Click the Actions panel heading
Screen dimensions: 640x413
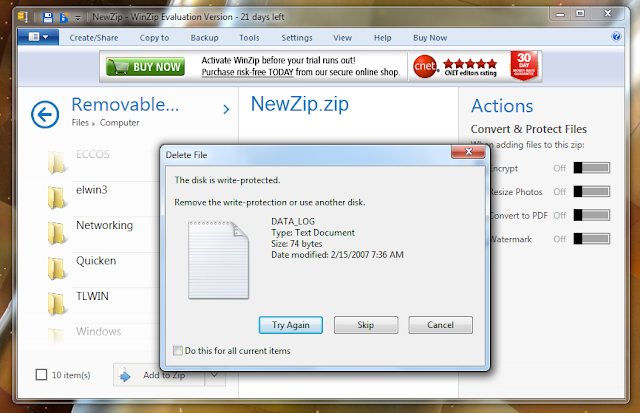502,106
